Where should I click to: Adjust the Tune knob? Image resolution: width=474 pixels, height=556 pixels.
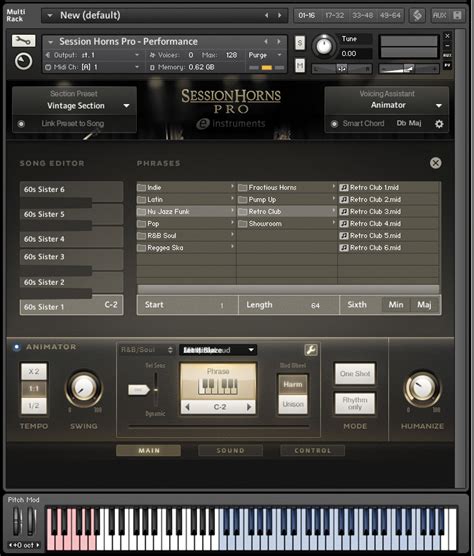[324, 46]
